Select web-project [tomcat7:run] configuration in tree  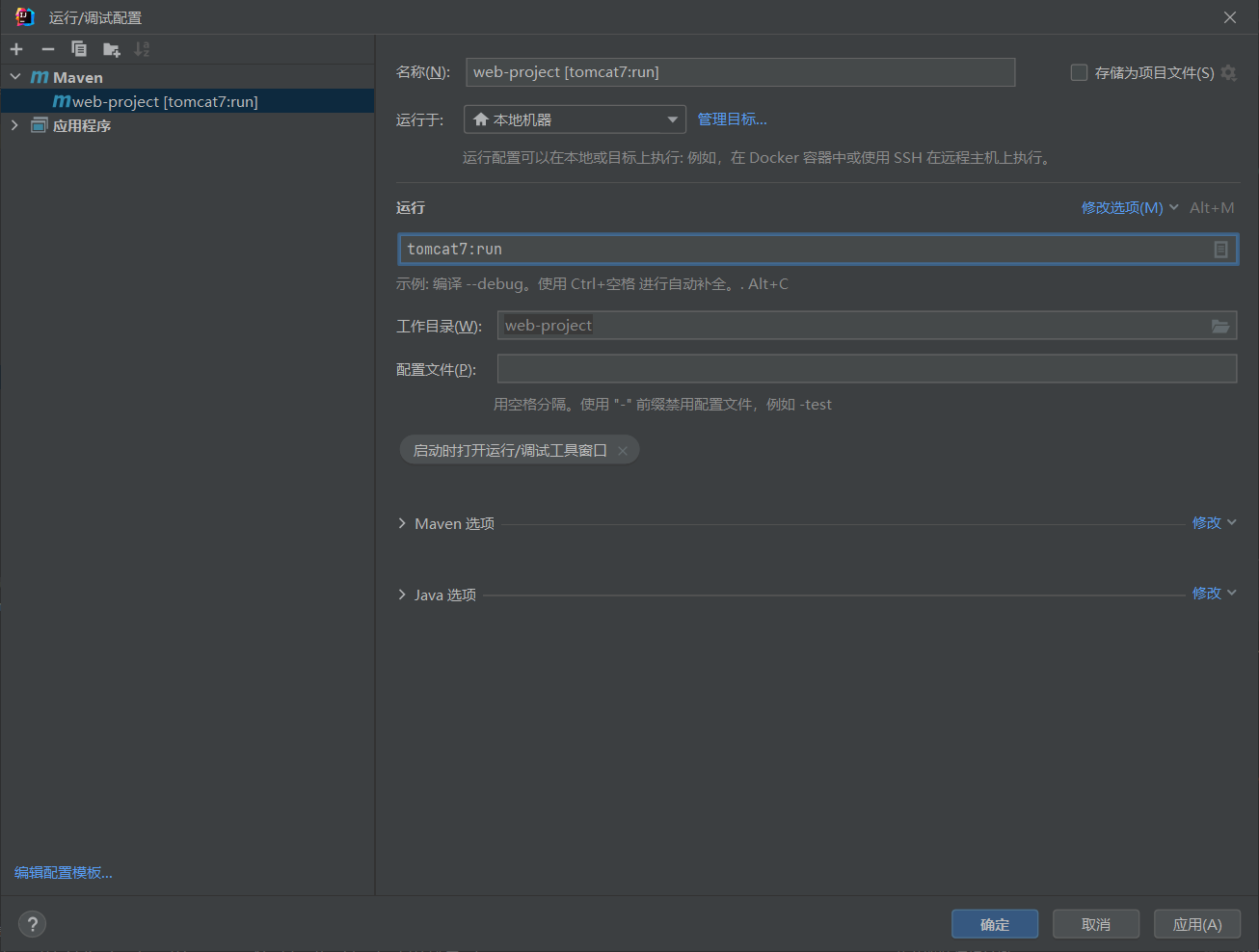pyautogui.click(x=187, y=101)
